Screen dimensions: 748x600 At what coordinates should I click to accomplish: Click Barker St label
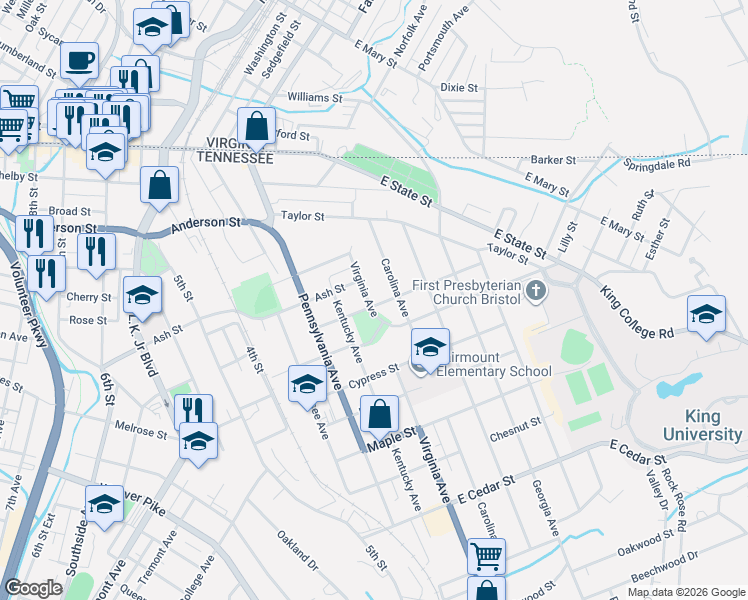coord(553,160)
